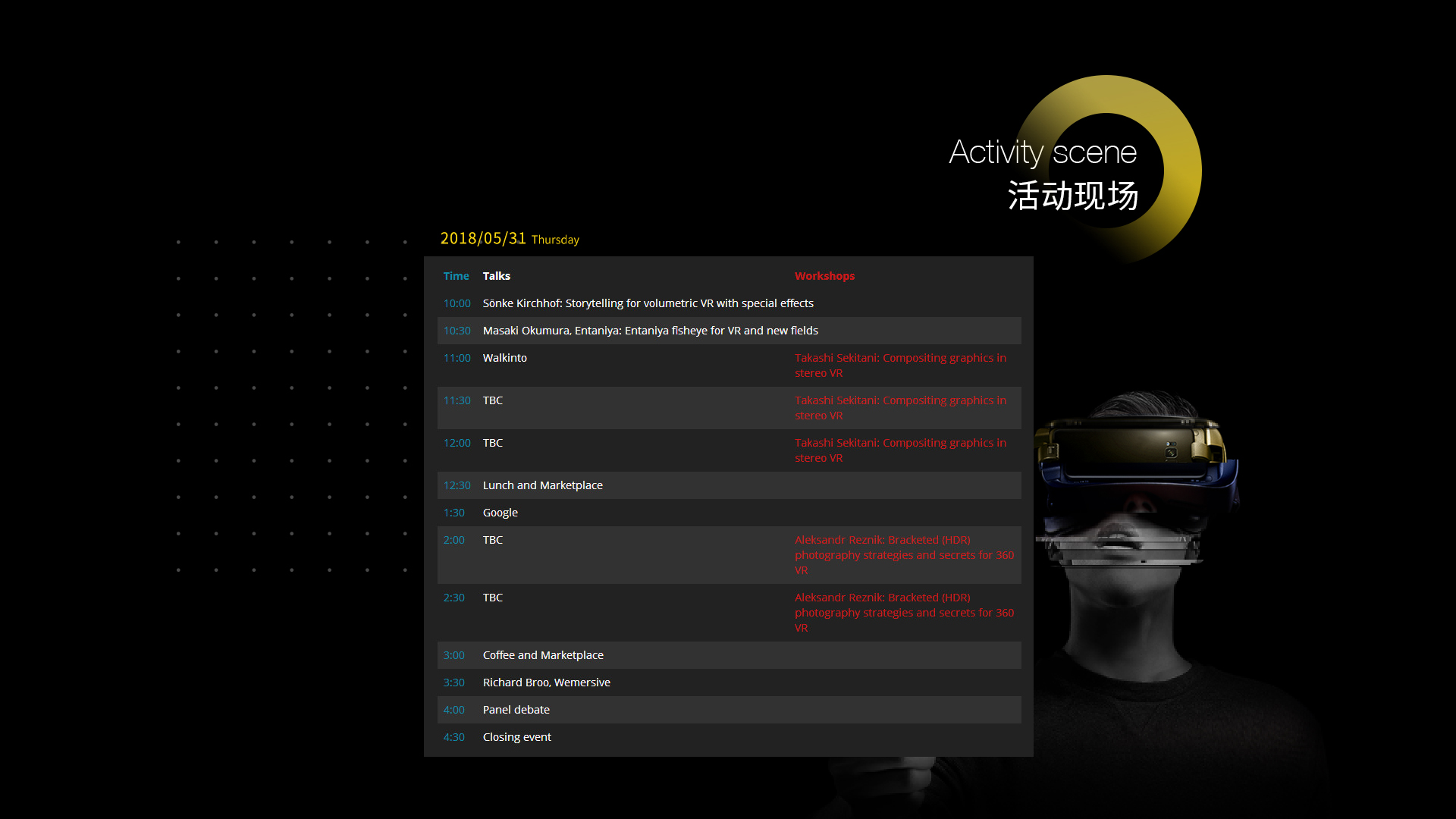
Task: Click Aleksandr Reznik workshop in 2:30 row
Action: click(904, 613)
